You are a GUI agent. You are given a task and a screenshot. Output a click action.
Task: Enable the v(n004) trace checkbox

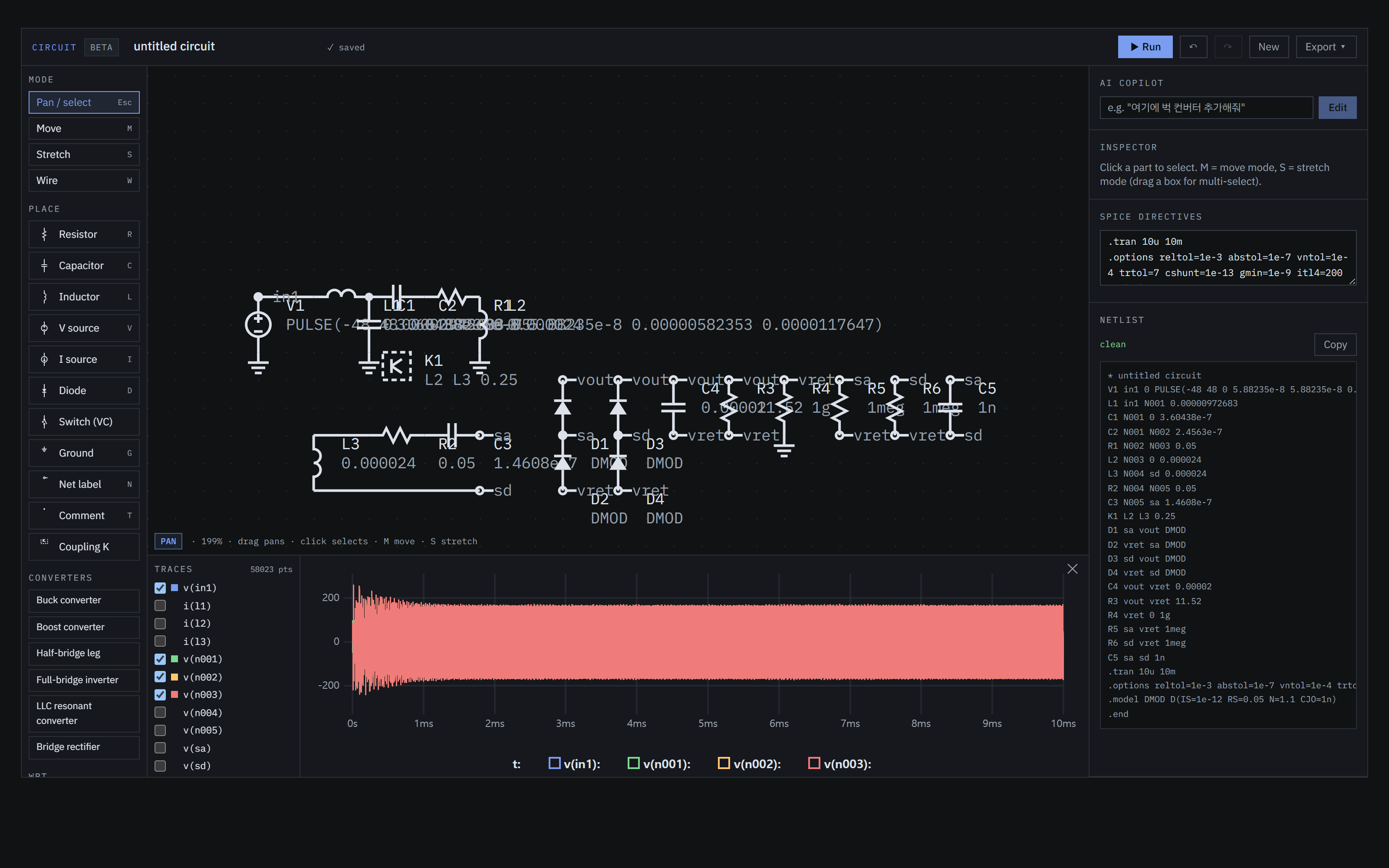tap(160, 713)
